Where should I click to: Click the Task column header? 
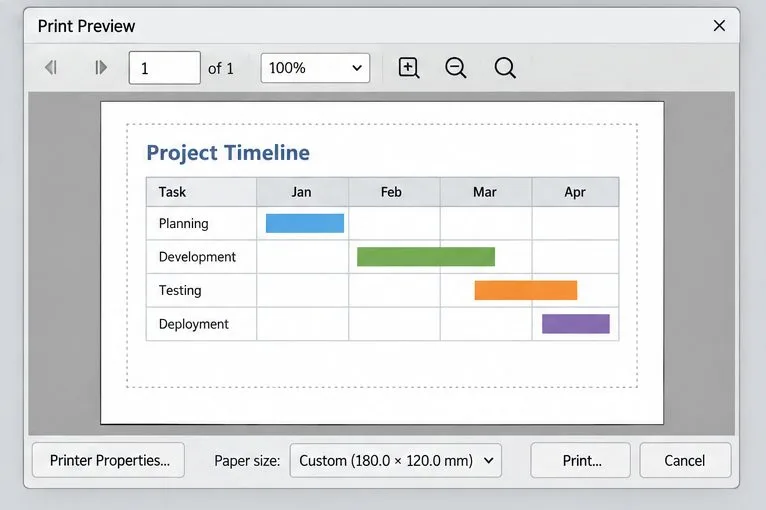point(201,192)
